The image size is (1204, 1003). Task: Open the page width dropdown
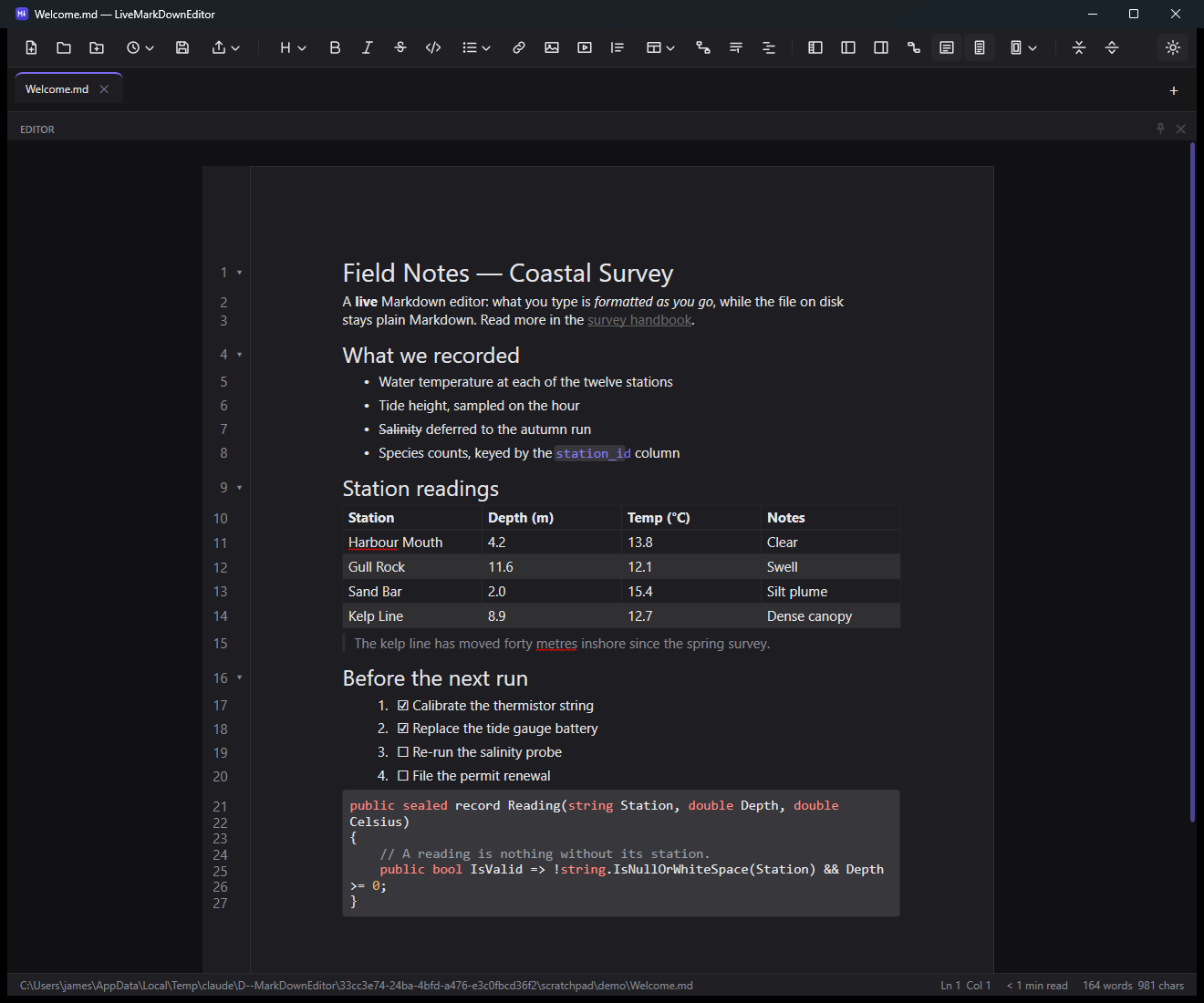(x=1023, y=47)
